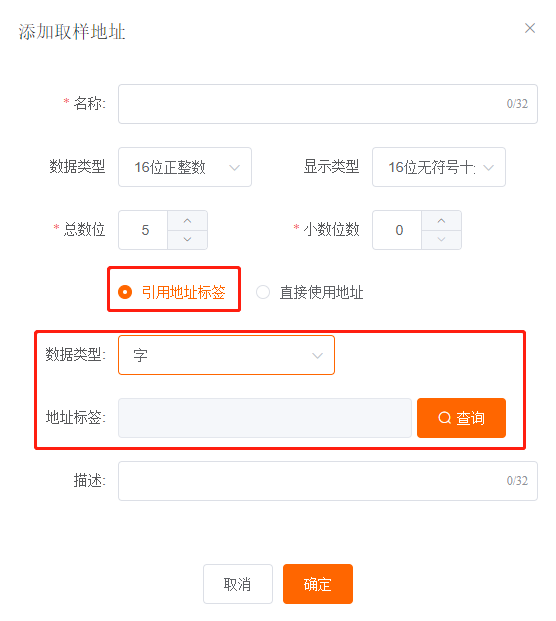
Task: Click the 总数位 number field
Action: 143,230
